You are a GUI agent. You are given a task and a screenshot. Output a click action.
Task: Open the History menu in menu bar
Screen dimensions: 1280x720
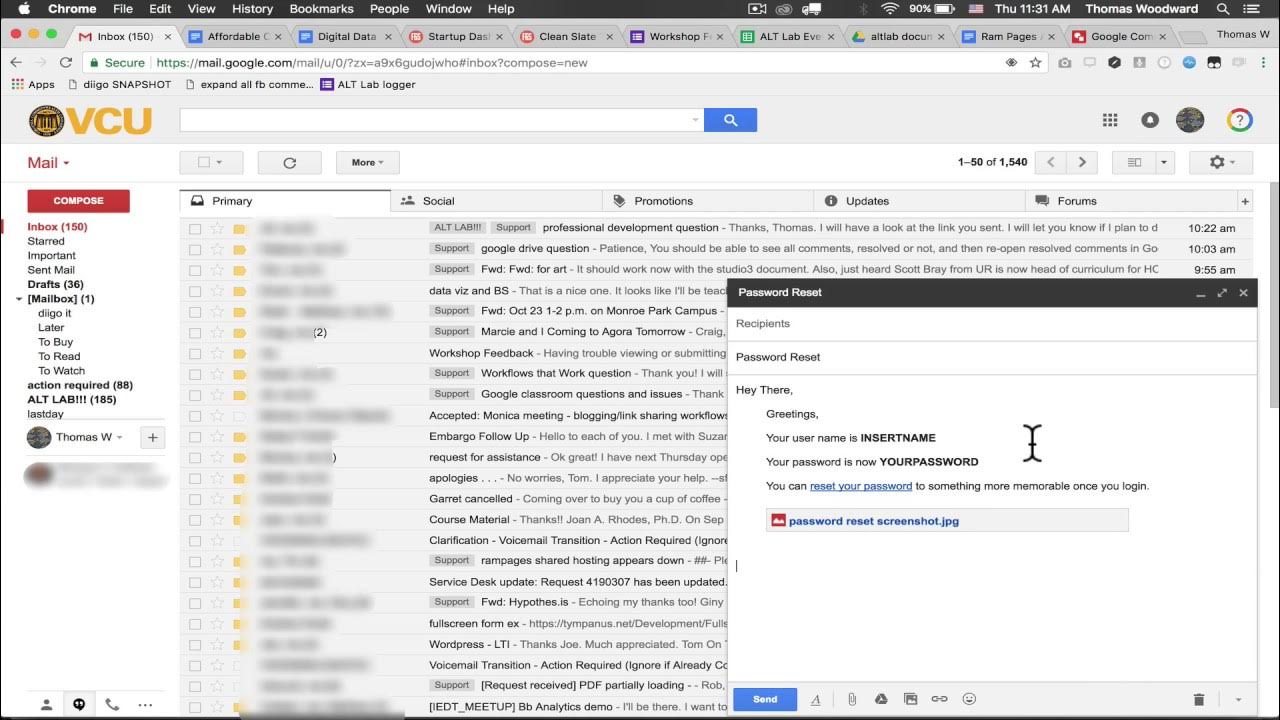click(252, 9)
